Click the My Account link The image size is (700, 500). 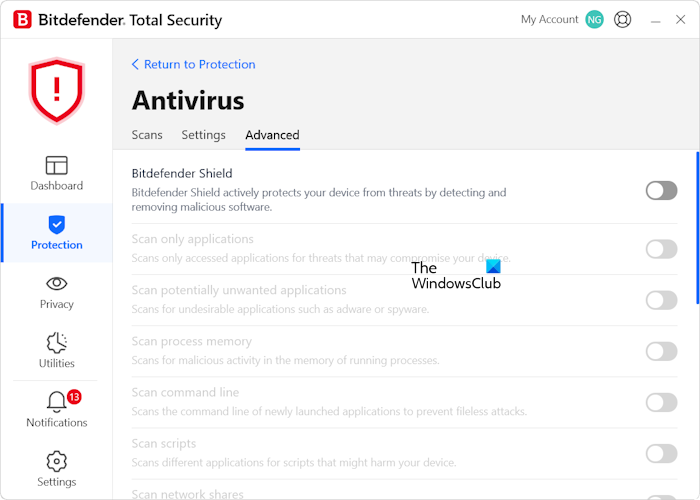(x=549, y=19)
